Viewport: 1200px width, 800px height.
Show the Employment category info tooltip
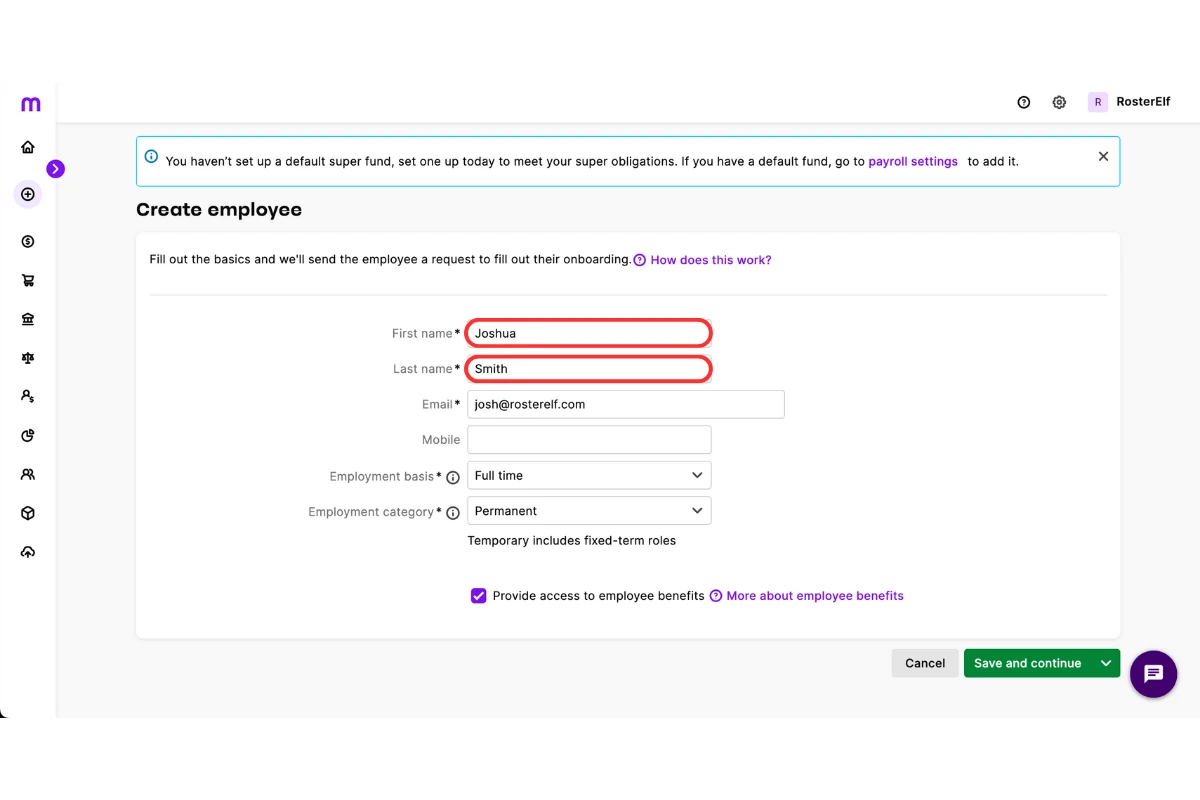click(x=453, y=513)
